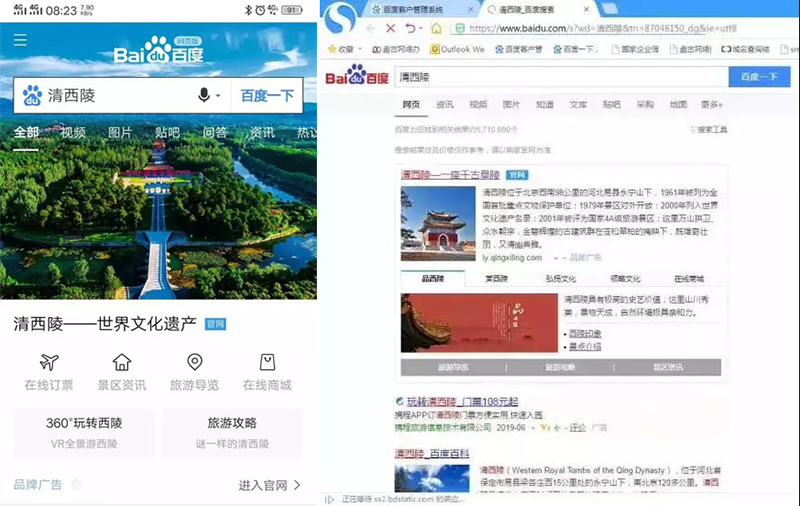Click the blue desktop 百度一下 button

[759, 77]
